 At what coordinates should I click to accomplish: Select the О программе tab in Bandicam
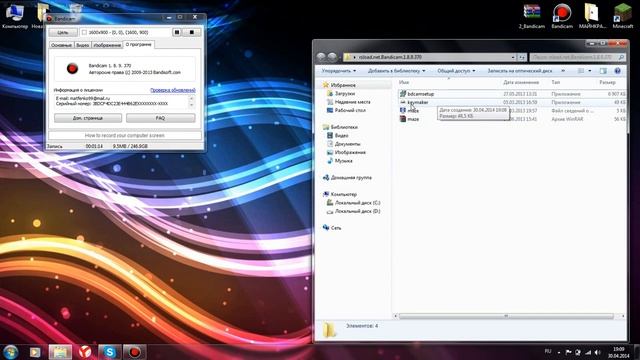(x=138, y=44)
